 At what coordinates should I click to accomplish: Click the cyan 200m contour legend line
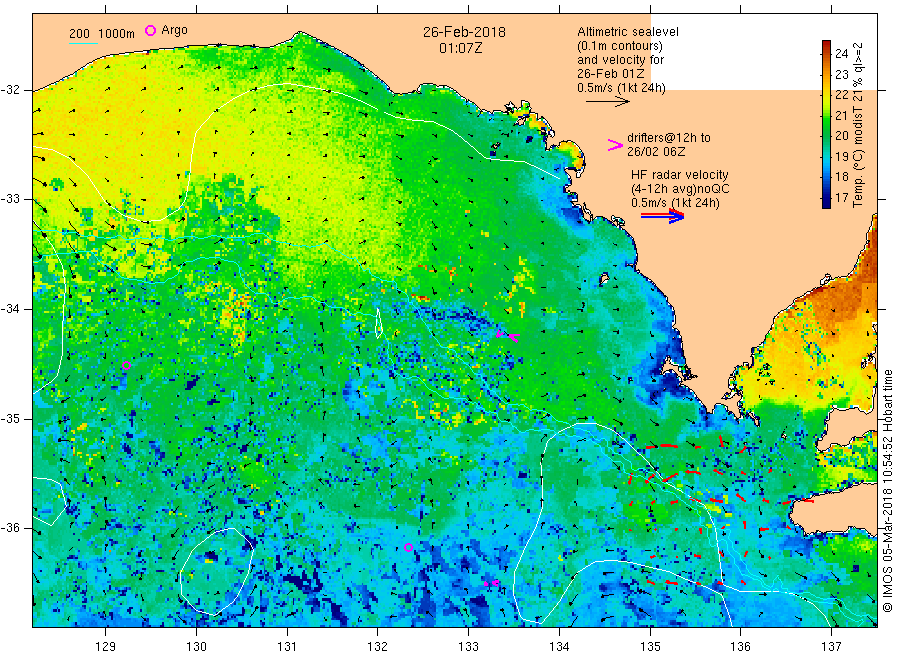(x=83, y=43)
